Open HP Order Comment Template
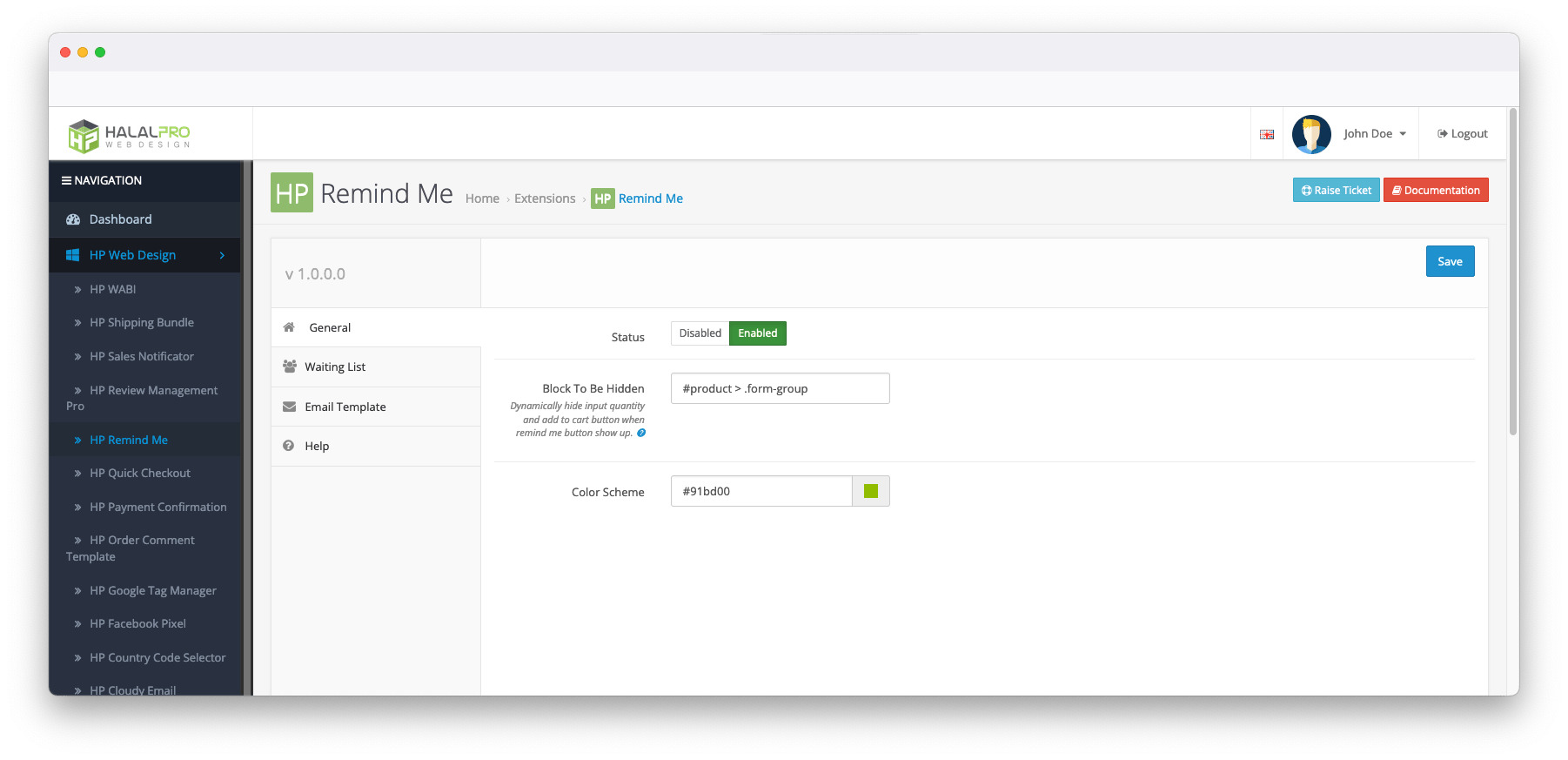Image resolution: width=1568 pixels, height=760 pixels. pos(144,548)
